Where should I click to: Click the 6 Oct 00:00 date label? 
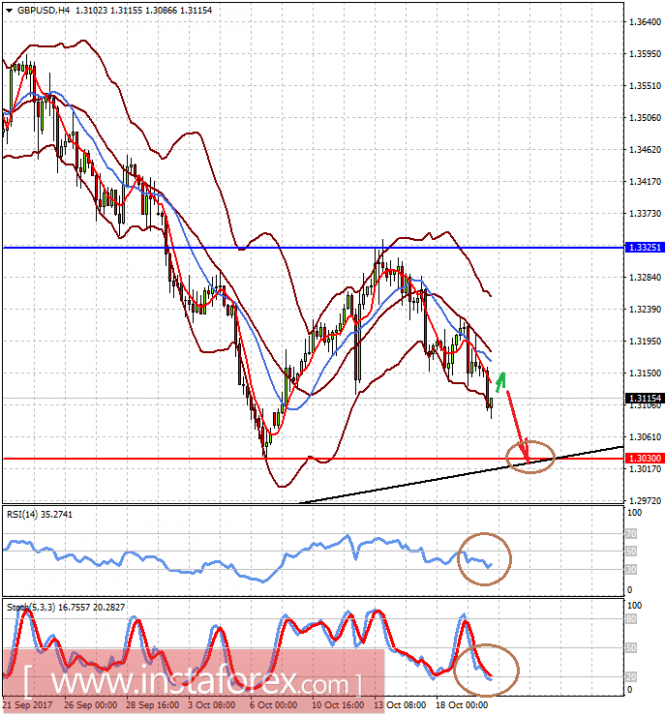(273, 705)
